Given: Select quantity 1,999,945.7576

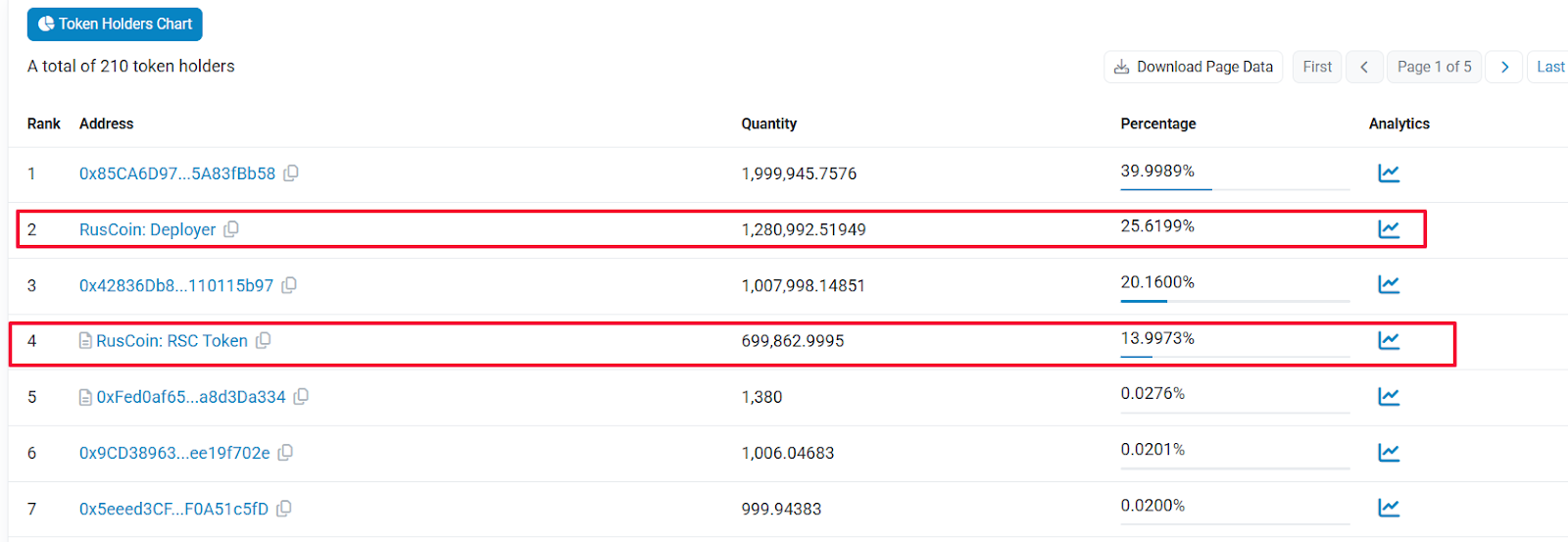Looking at the screenshot, I should click(799, 173).
